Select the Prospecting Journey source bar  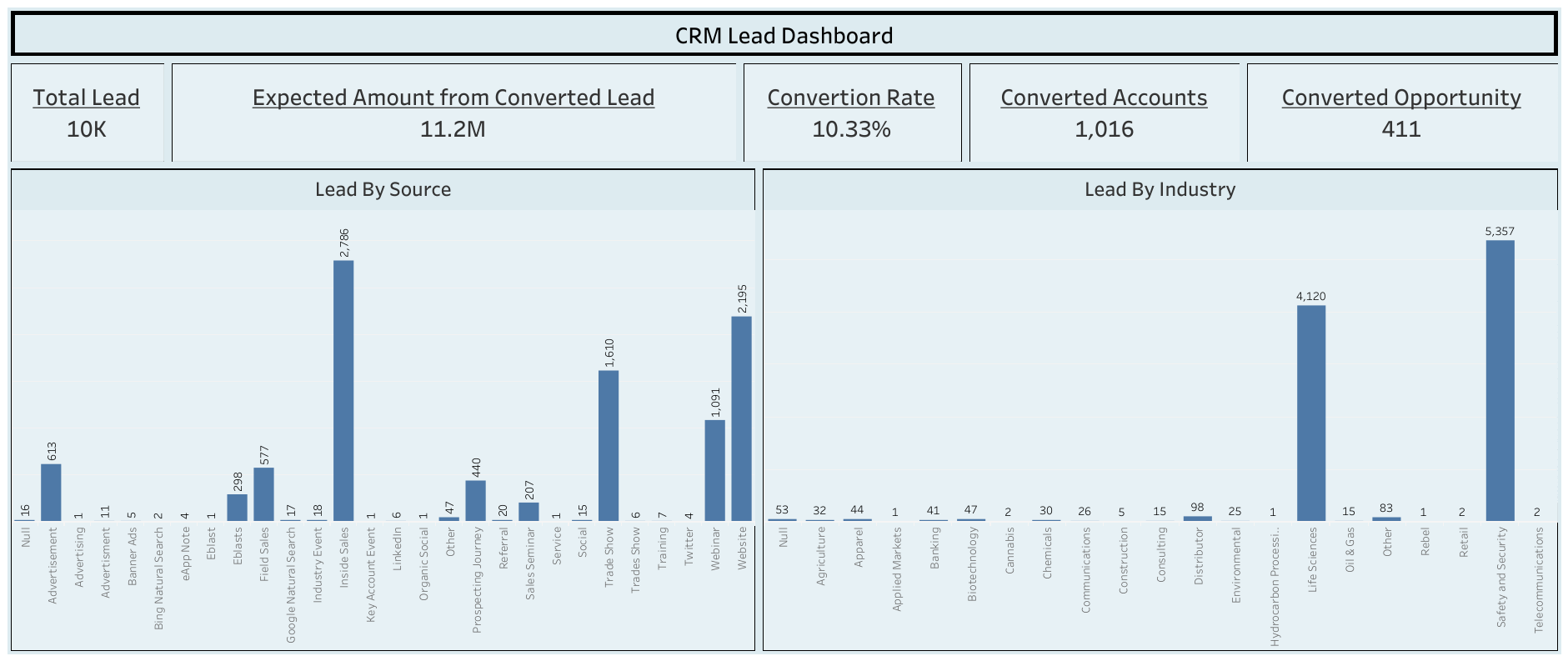(x=475, y=501)
